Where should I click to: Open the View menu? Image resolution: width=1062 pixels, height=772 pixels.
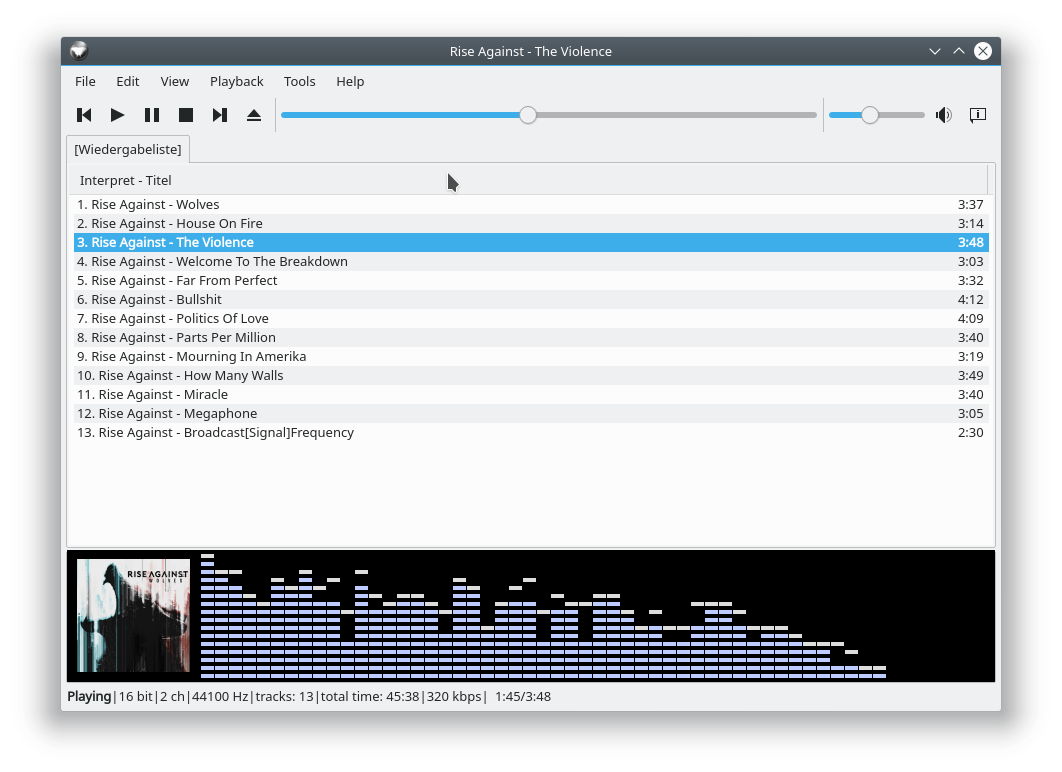click(x=175, y=81)
